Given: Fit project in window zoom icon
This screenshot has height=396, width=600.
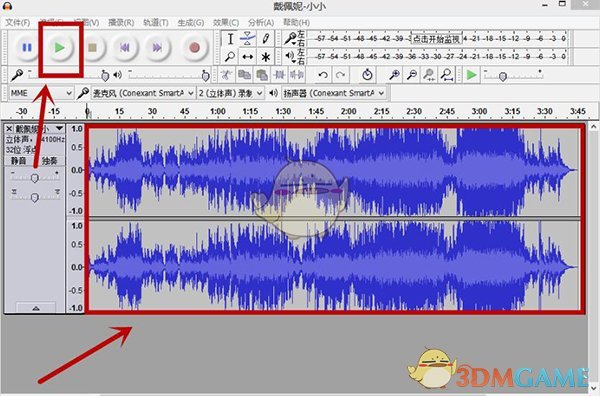Looking at the screenshot, I should (x=447, y=75).
